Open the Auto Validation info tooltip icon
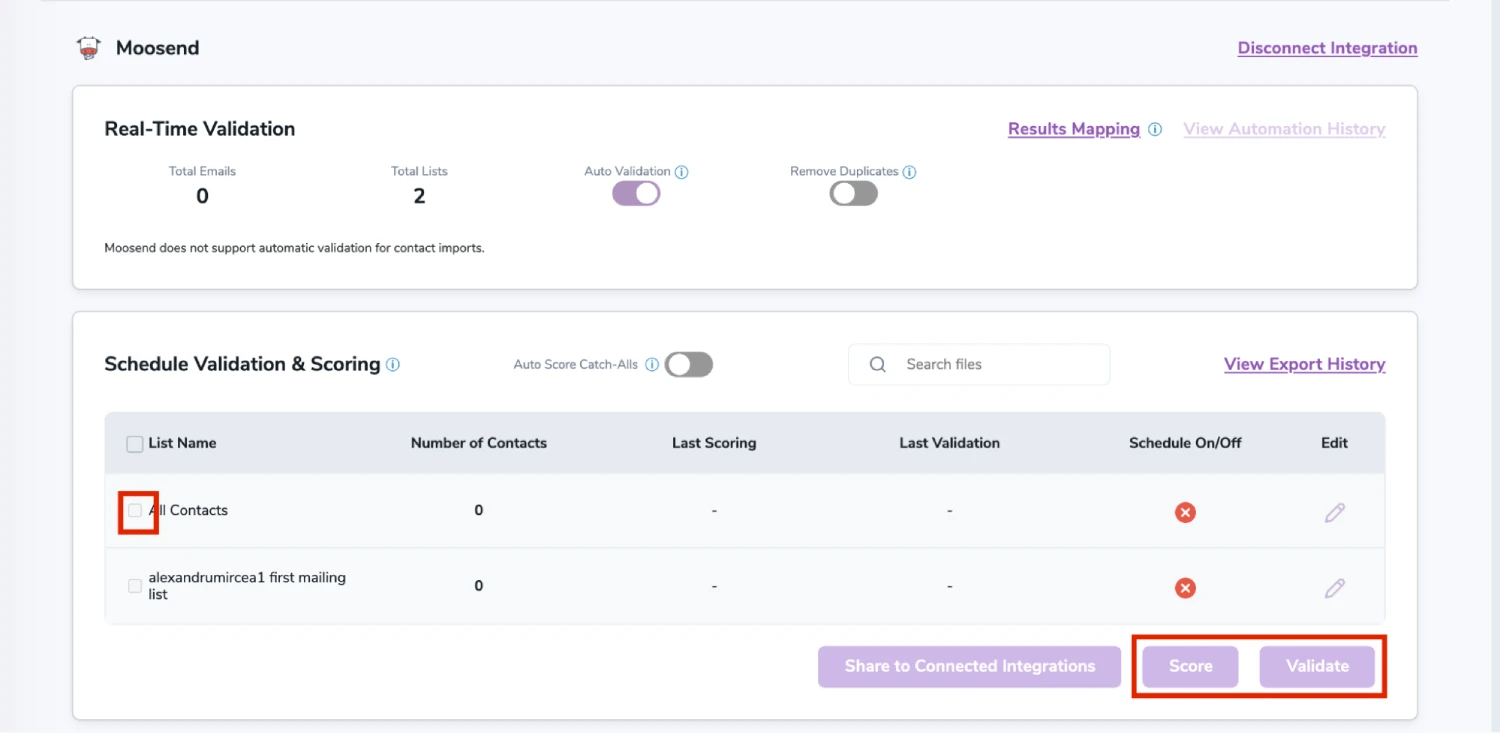The height and width of the screenshot is (734, 1500). 682,171
